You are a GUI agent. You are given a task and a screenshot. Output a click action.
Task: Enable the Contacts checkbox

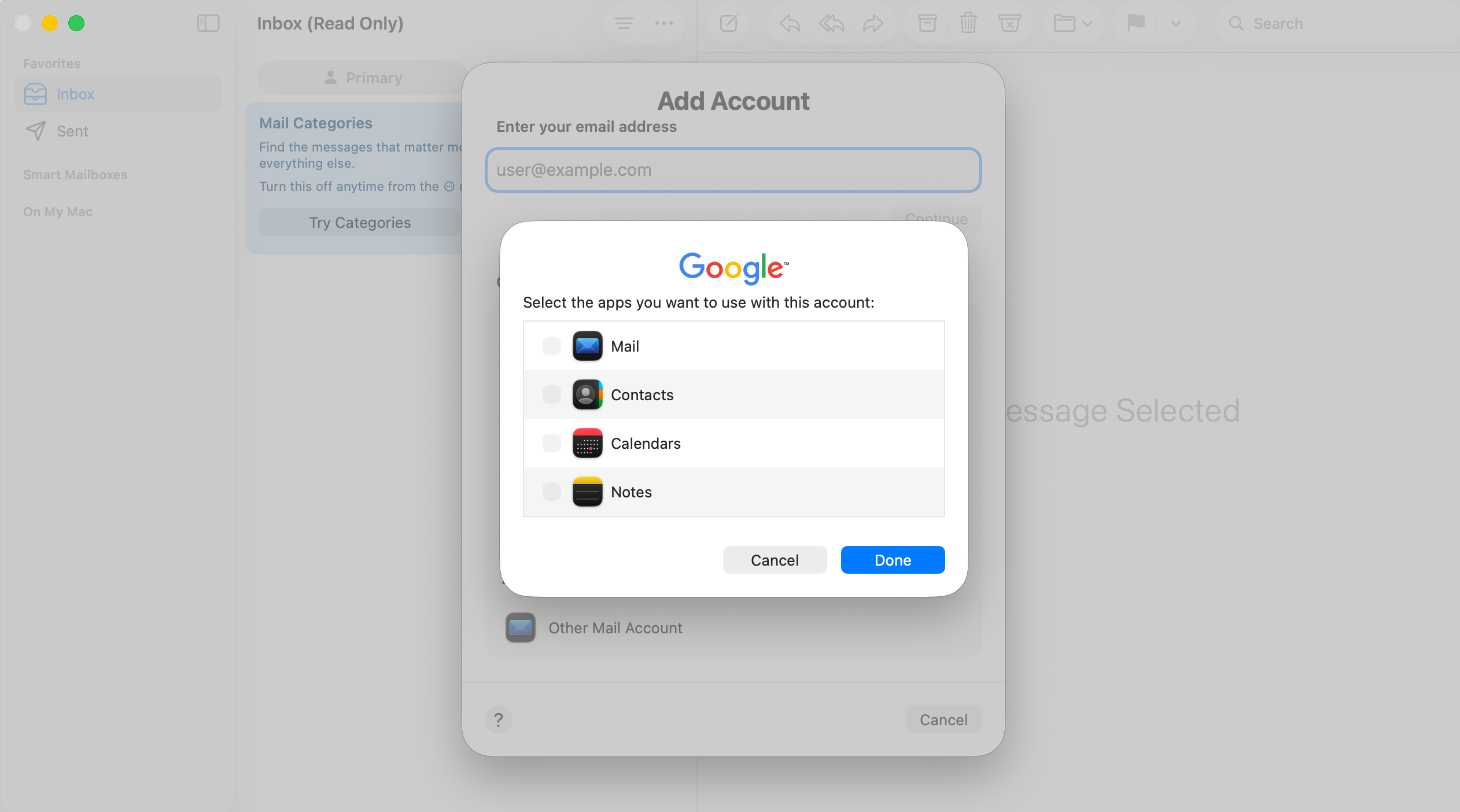pos(551,394)
